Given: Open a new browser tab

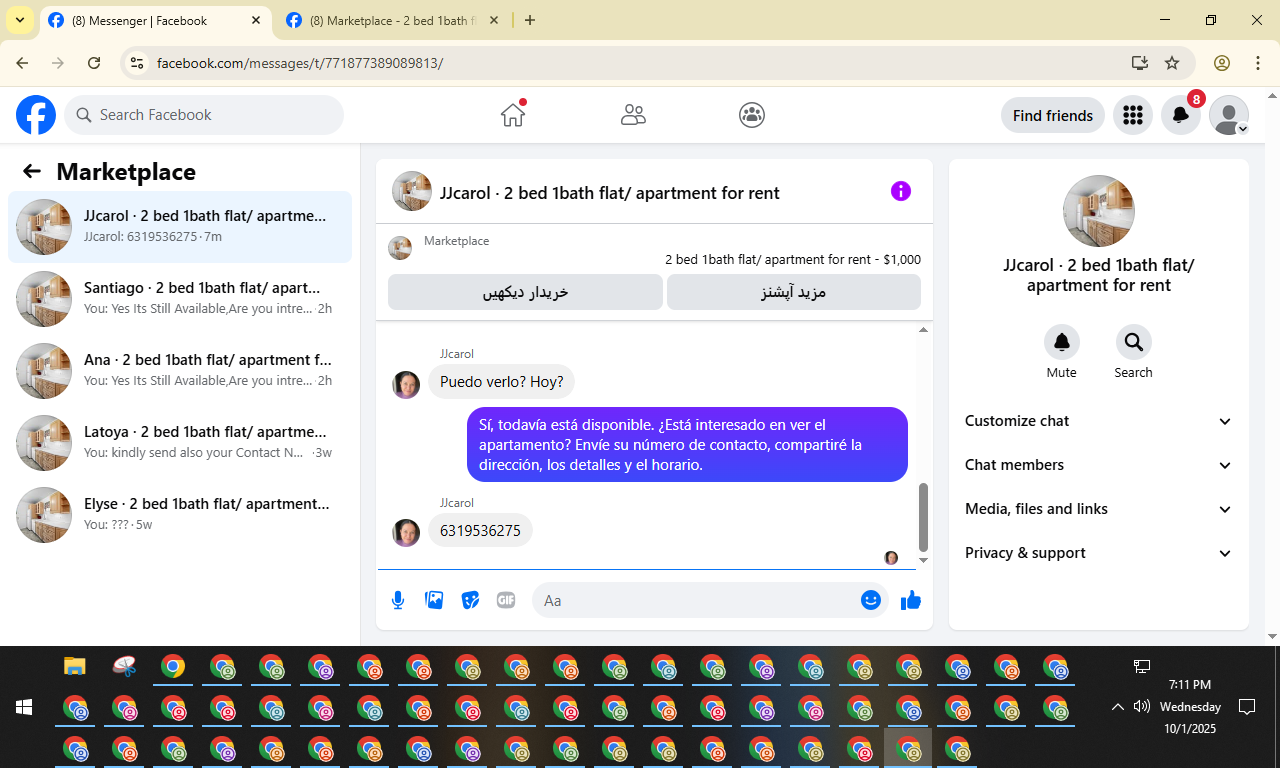Looking at the screenshot, I should 530,20.
